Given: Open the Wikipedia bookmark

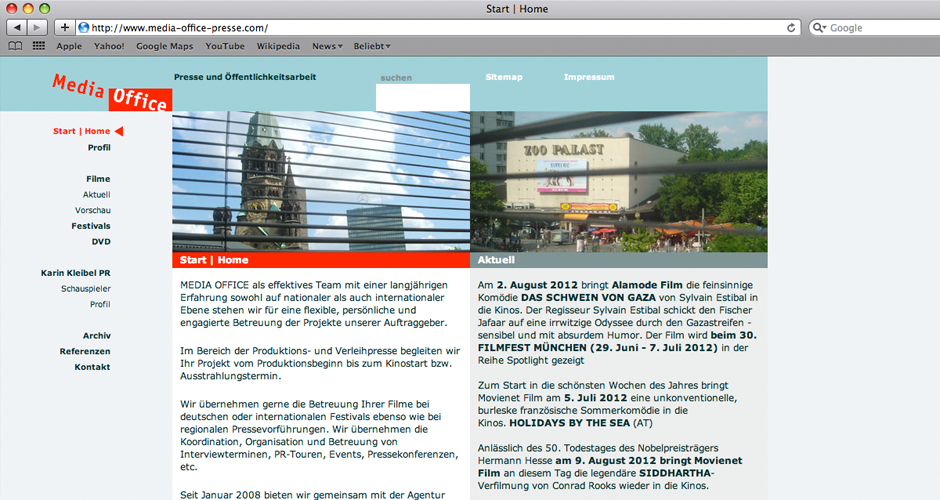Looking at the screenshot, I should click(x=278, y=46).
